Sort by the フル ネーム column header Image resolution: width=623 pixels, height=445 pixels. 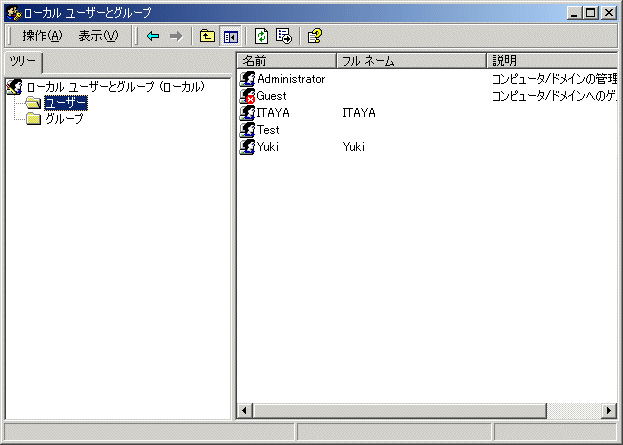point(412,61)
